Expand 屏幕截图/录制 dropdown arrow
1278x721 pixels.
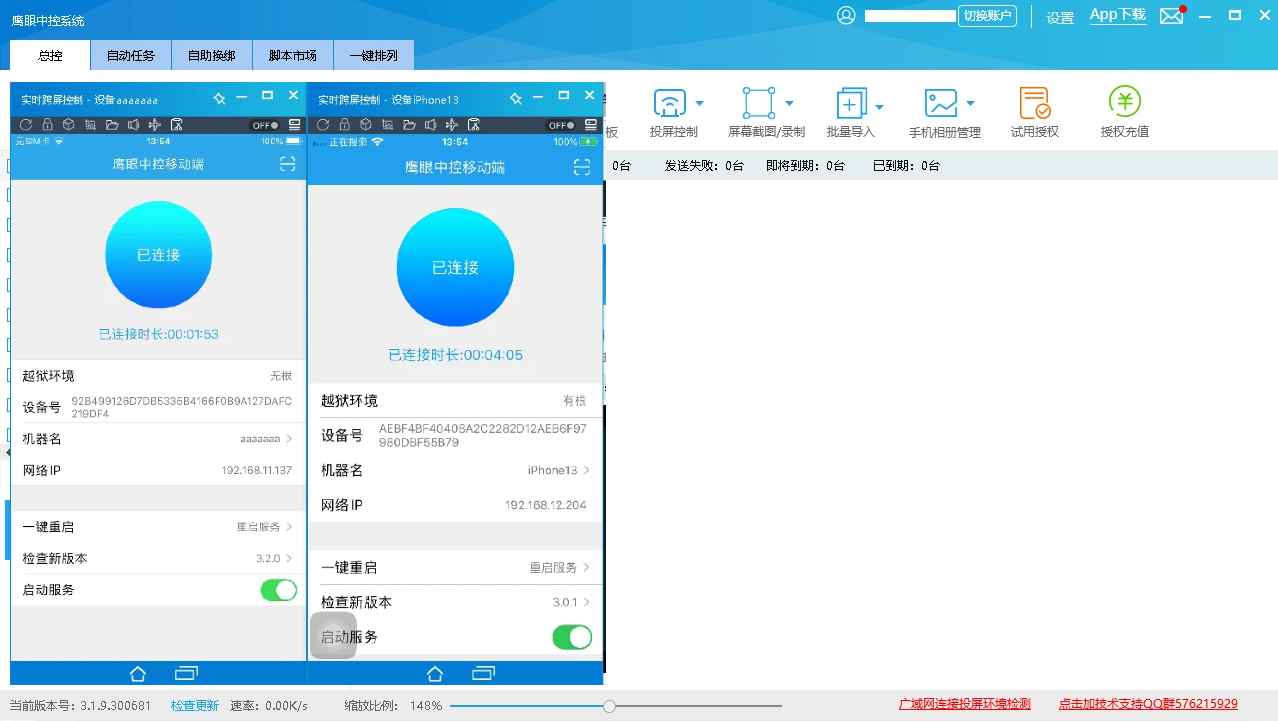tap(789, 104)
